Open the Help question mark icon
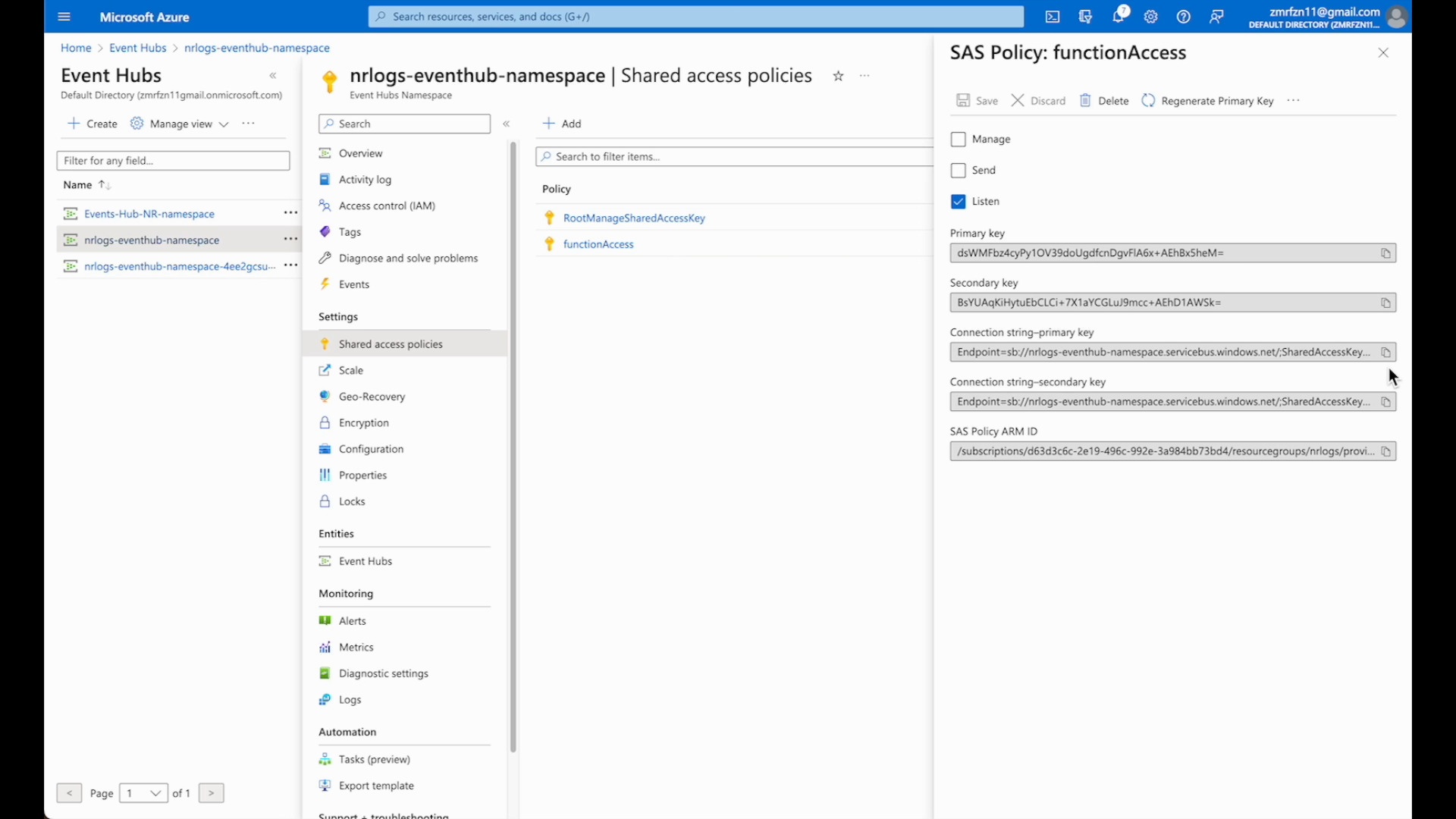 1184,17
